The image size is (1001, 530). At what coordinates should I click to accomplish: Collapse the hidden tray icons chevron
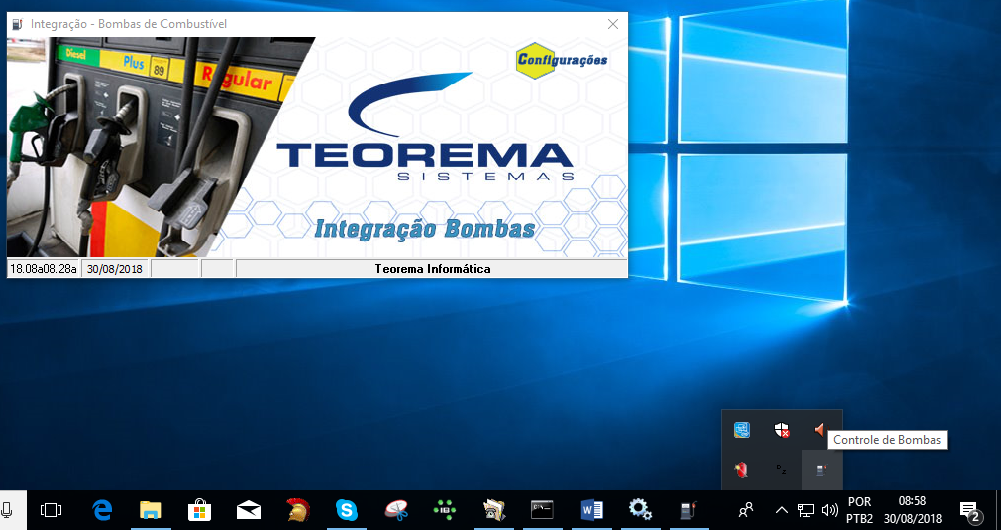click(x=781, y=510)
